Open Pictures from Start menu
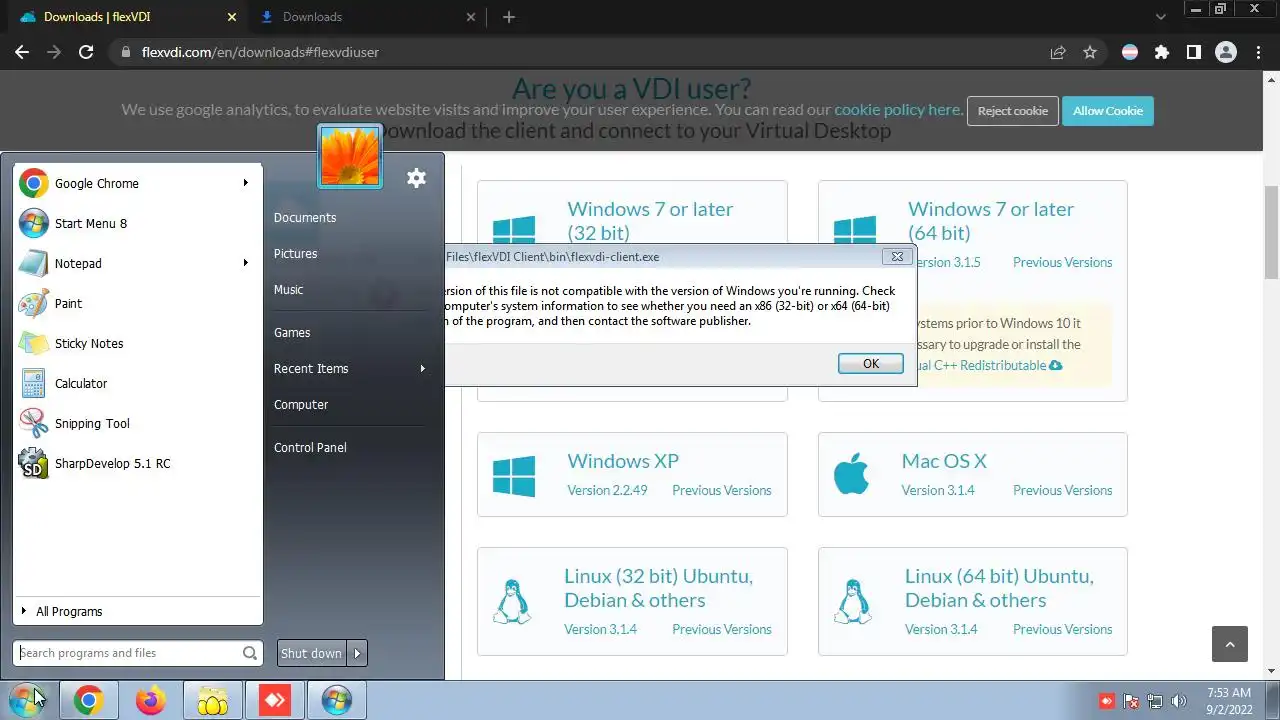The height and width of the screenshot is (720, 1280). coord(295,253)
